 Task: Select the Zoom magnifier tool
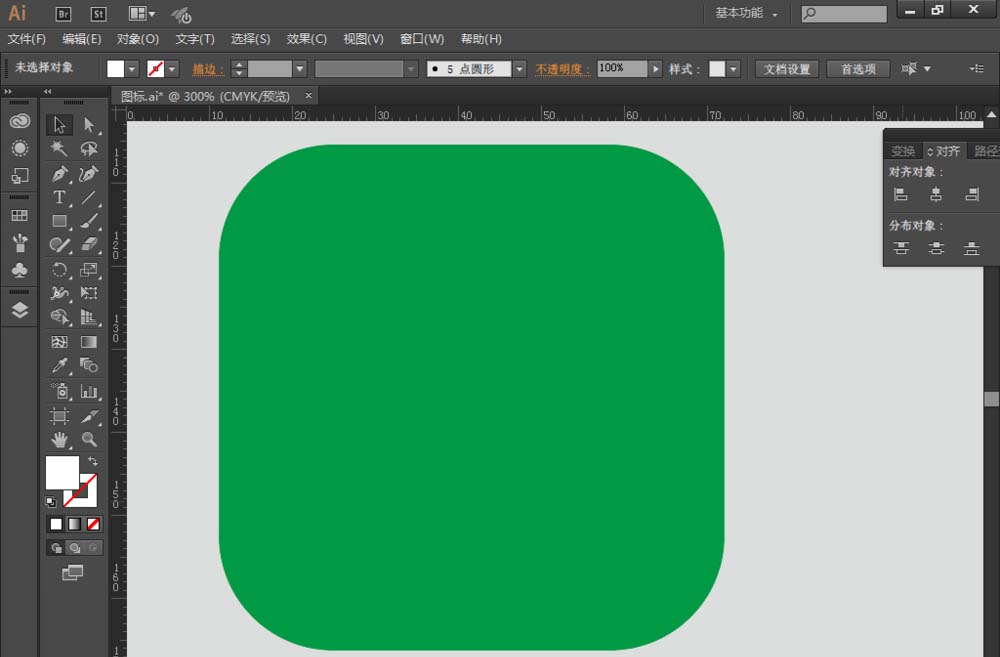click(x=89, y=439)
